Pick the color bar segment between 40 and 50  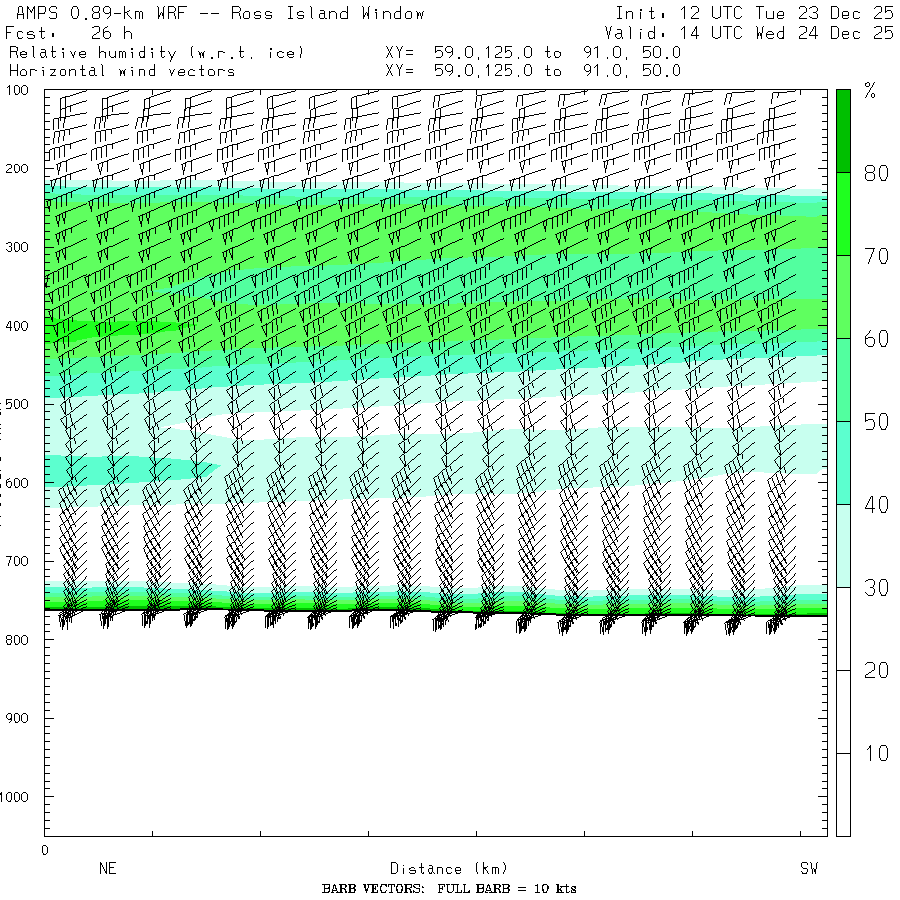point(843,462)
